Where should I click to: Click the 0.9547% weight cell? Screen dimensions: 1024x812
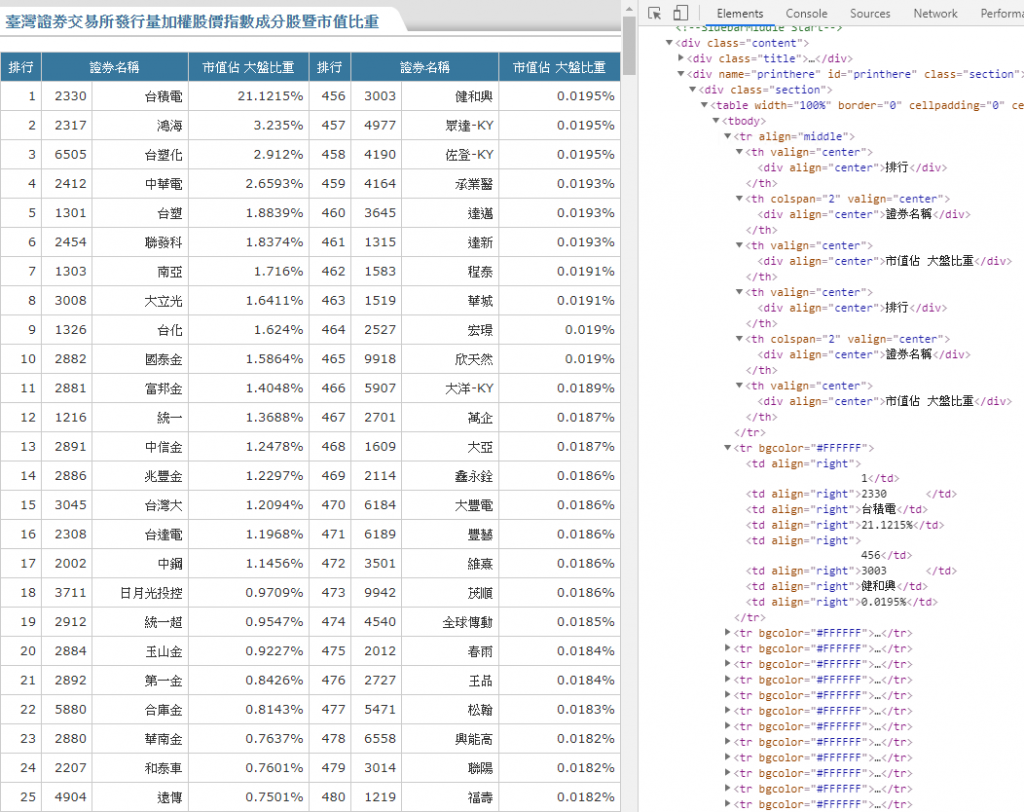coord(249,622)
